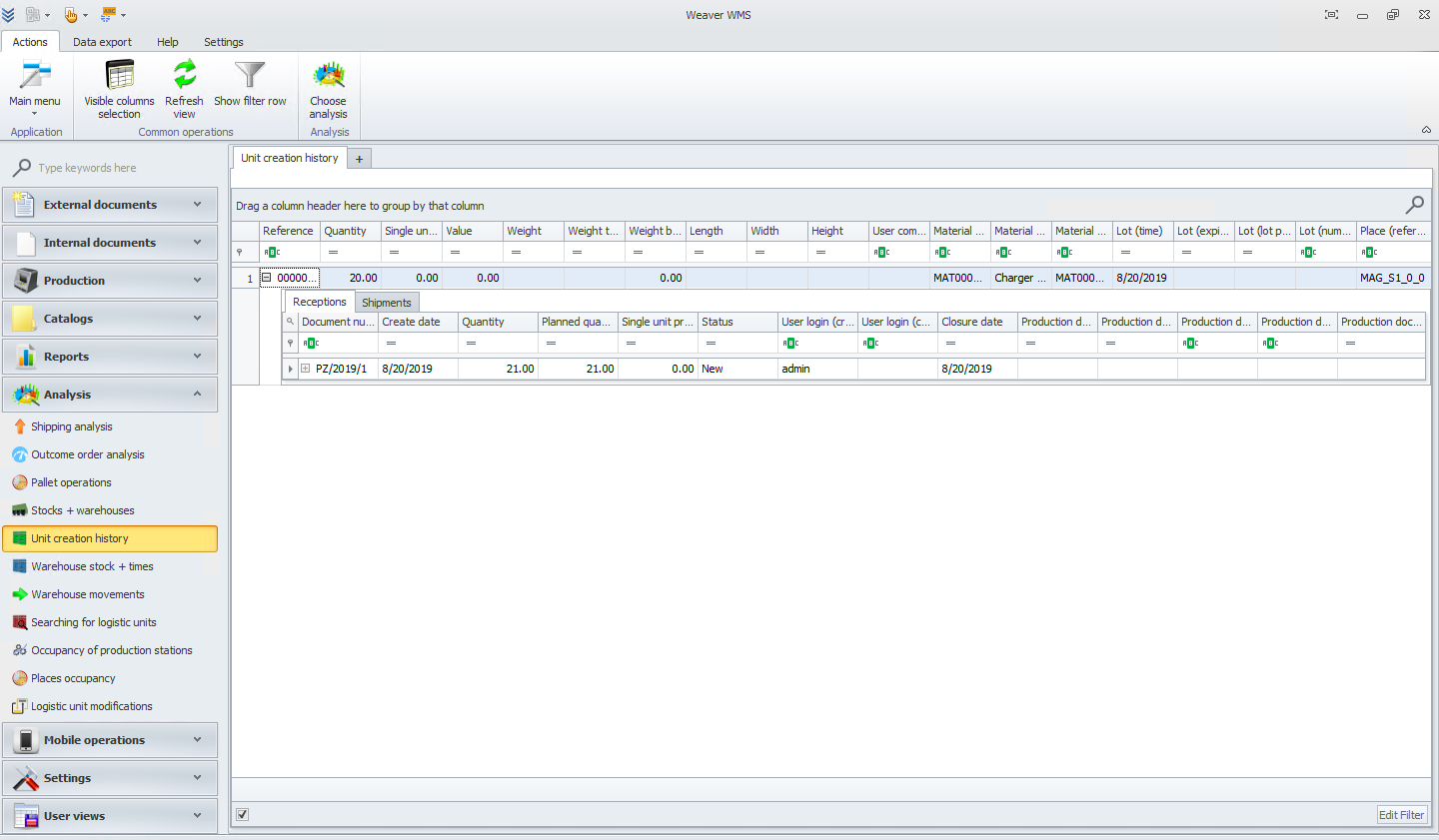Toggle the active filter checkbox
The height and width of the screenshot is (840, 1439).
[242, 815]
